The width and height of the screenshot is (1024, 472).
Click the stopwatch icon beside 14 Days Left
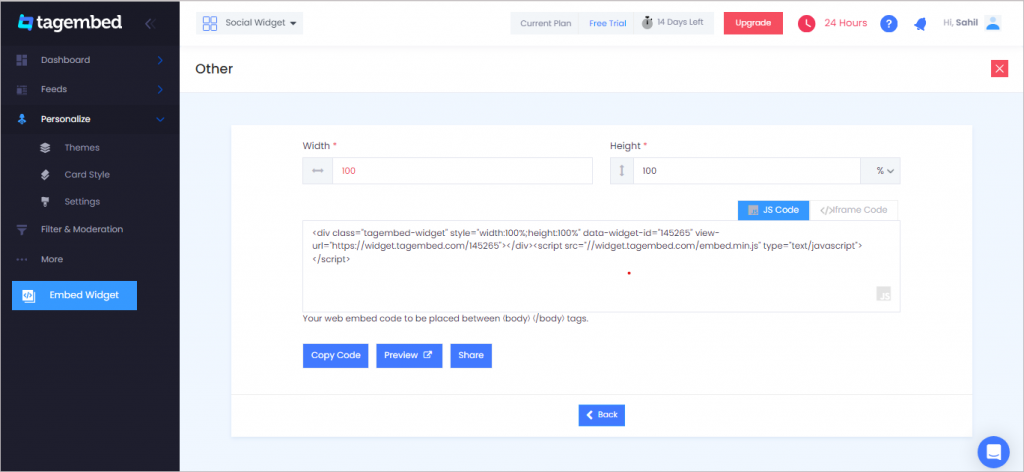(647, 23)
